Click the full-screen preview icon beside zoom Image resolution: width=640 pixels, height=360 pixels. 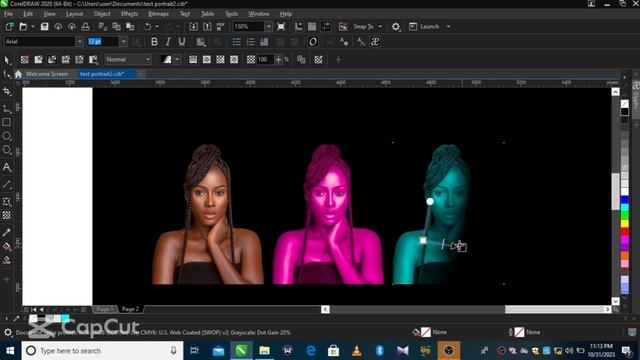point(281,27)
